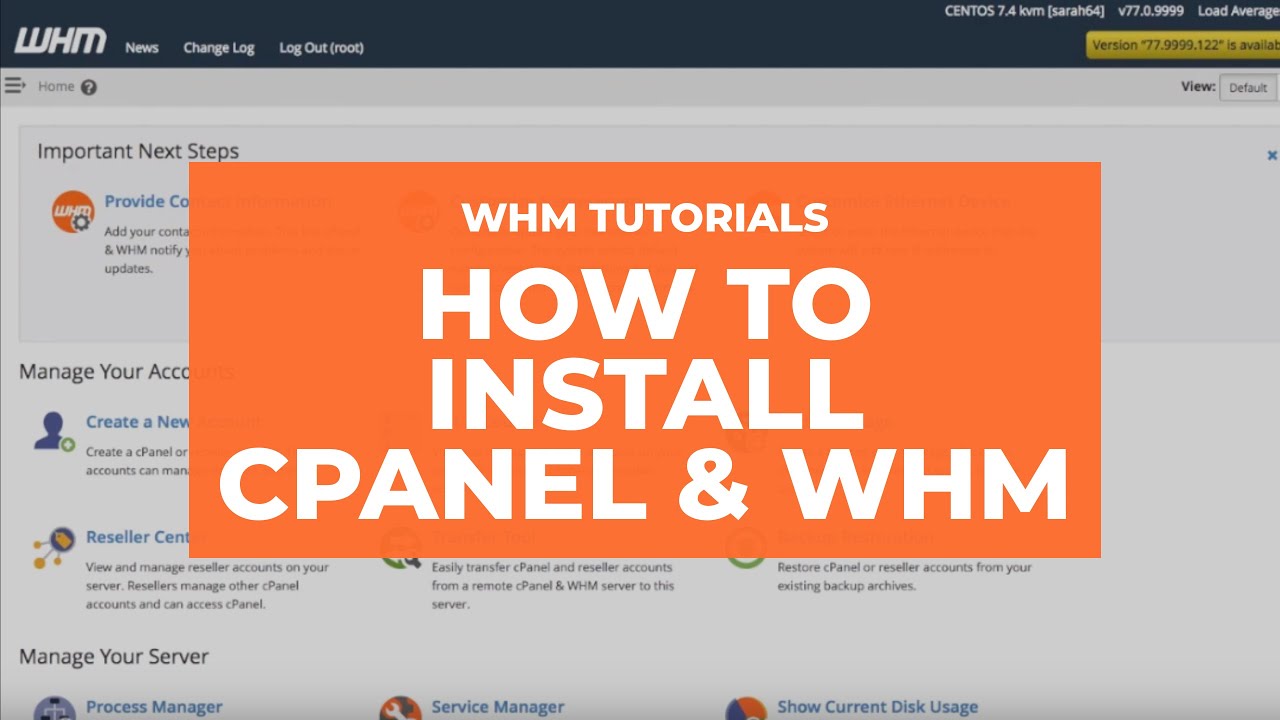The height and width of the screenshot is (720, 1280).
Task: Click the Create a New Account user icon
Action: [x=53, y=430]
